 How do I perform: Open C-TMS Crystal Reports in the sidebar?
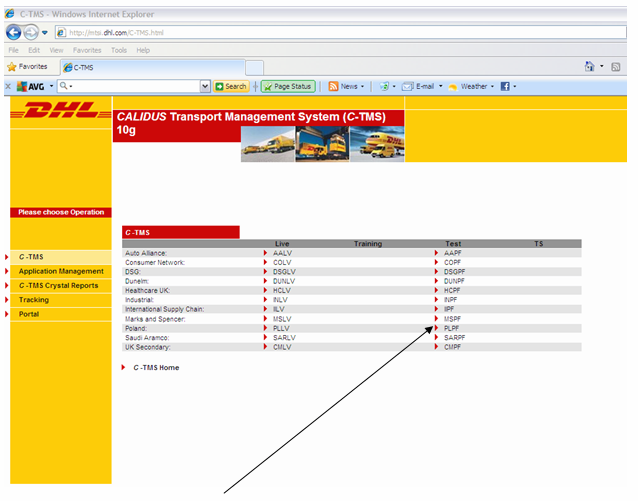[59, 285]
